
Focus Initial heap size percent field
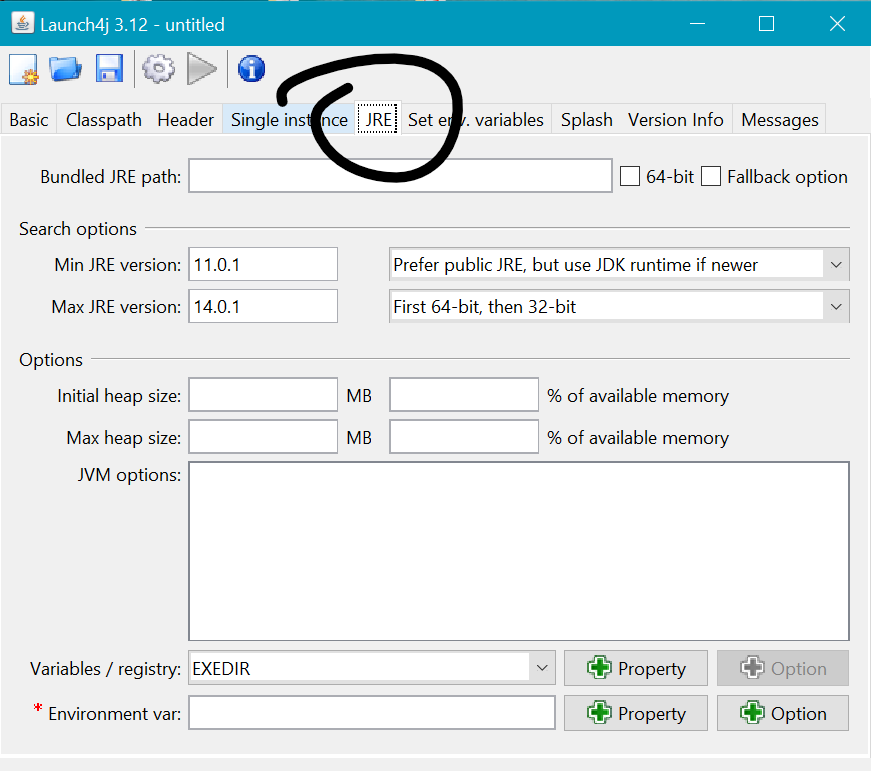(464, 395)
